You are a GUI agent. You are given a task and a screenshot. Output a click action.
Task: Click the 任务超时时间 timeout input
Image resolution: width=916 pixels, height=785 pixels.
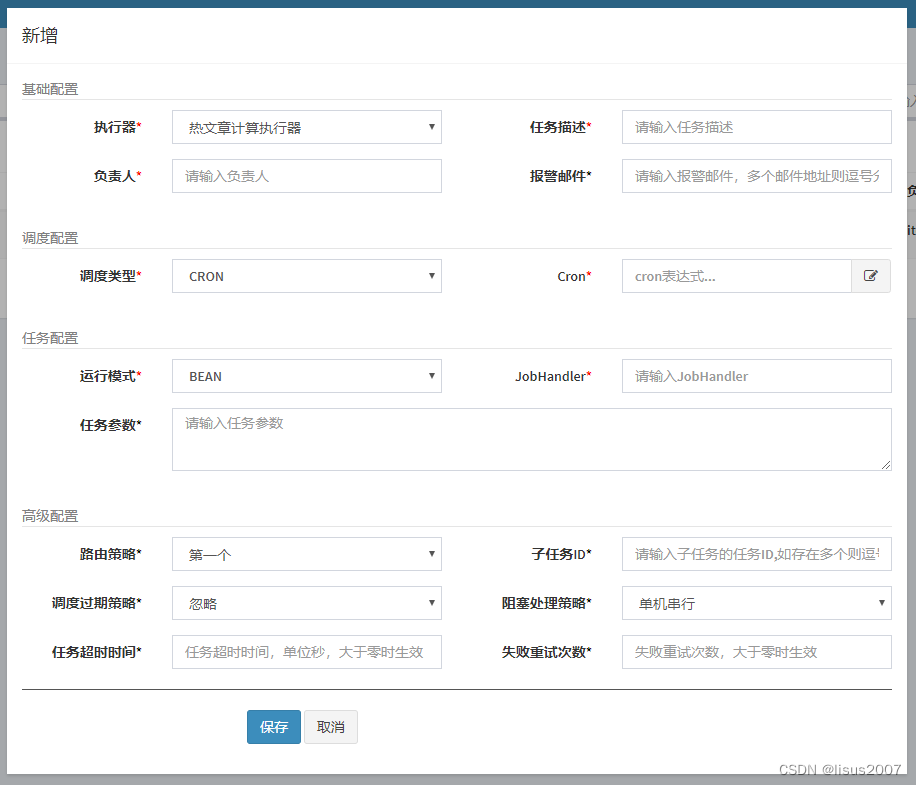click(x=306, y=652)
